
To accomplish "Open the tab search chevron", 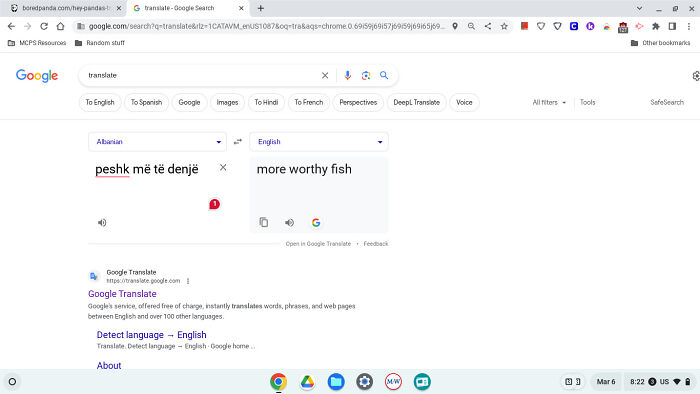I will coord(639,8).
